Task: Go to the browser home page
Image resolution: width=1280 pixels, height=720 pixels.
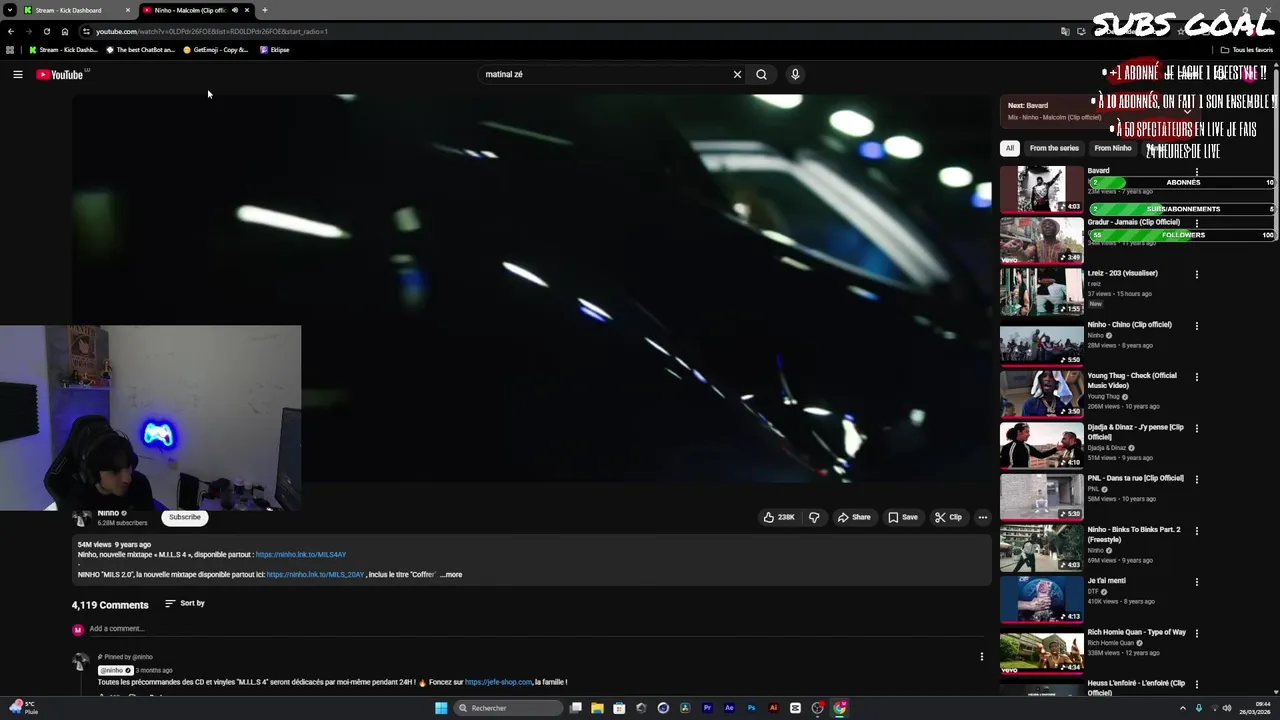Action: pos(65,31)
